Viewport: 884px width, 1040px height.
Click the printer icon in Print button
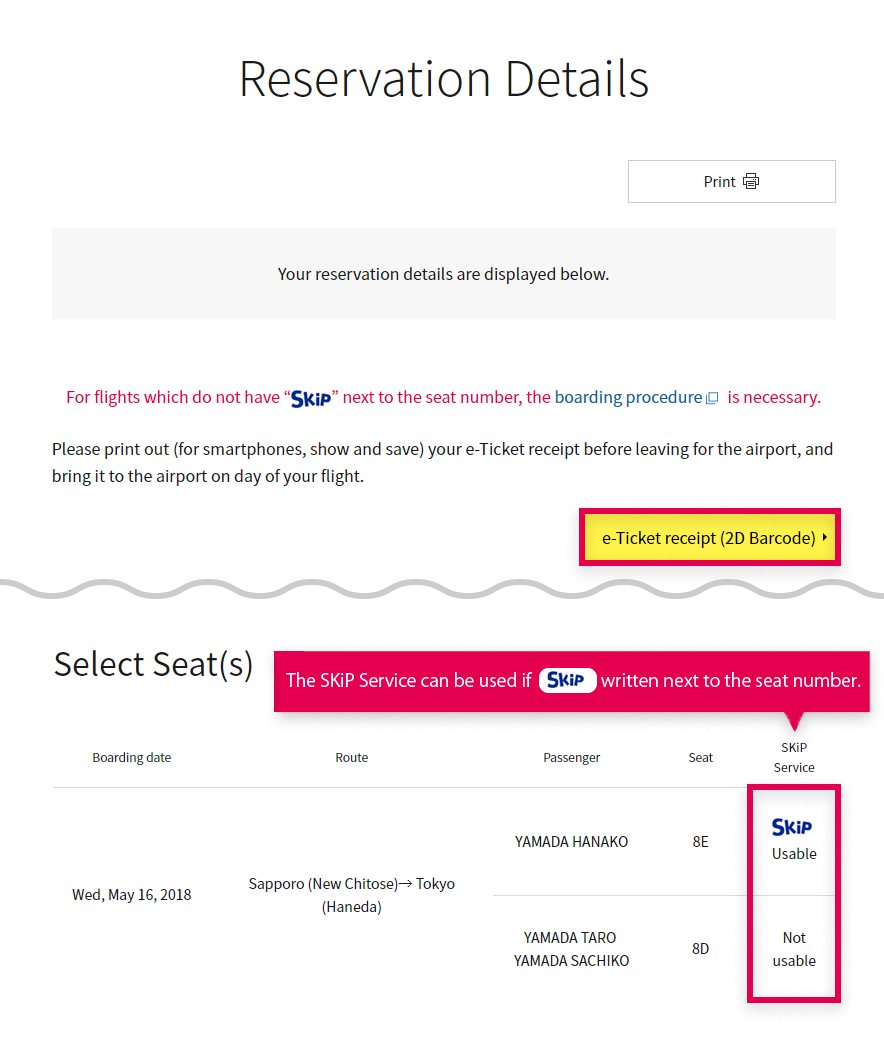[x=751, y=181]
